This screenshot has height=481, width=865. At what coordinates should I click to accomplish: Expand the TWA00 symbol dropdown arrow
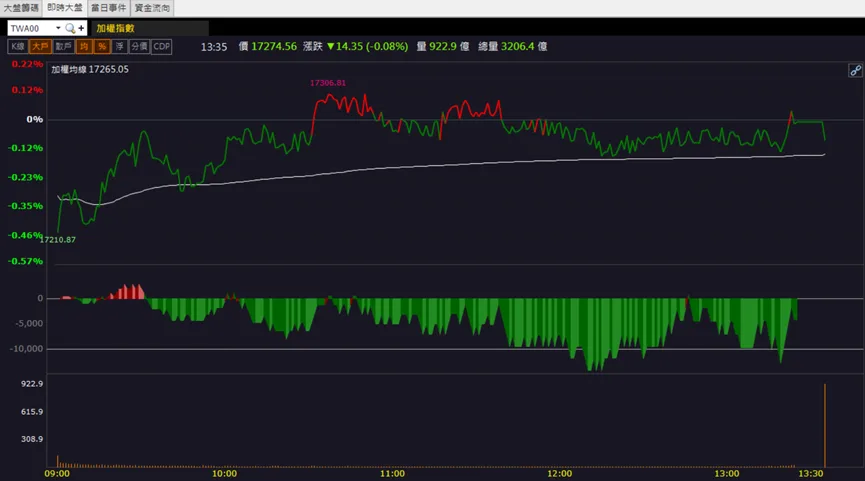click(58, 28)
